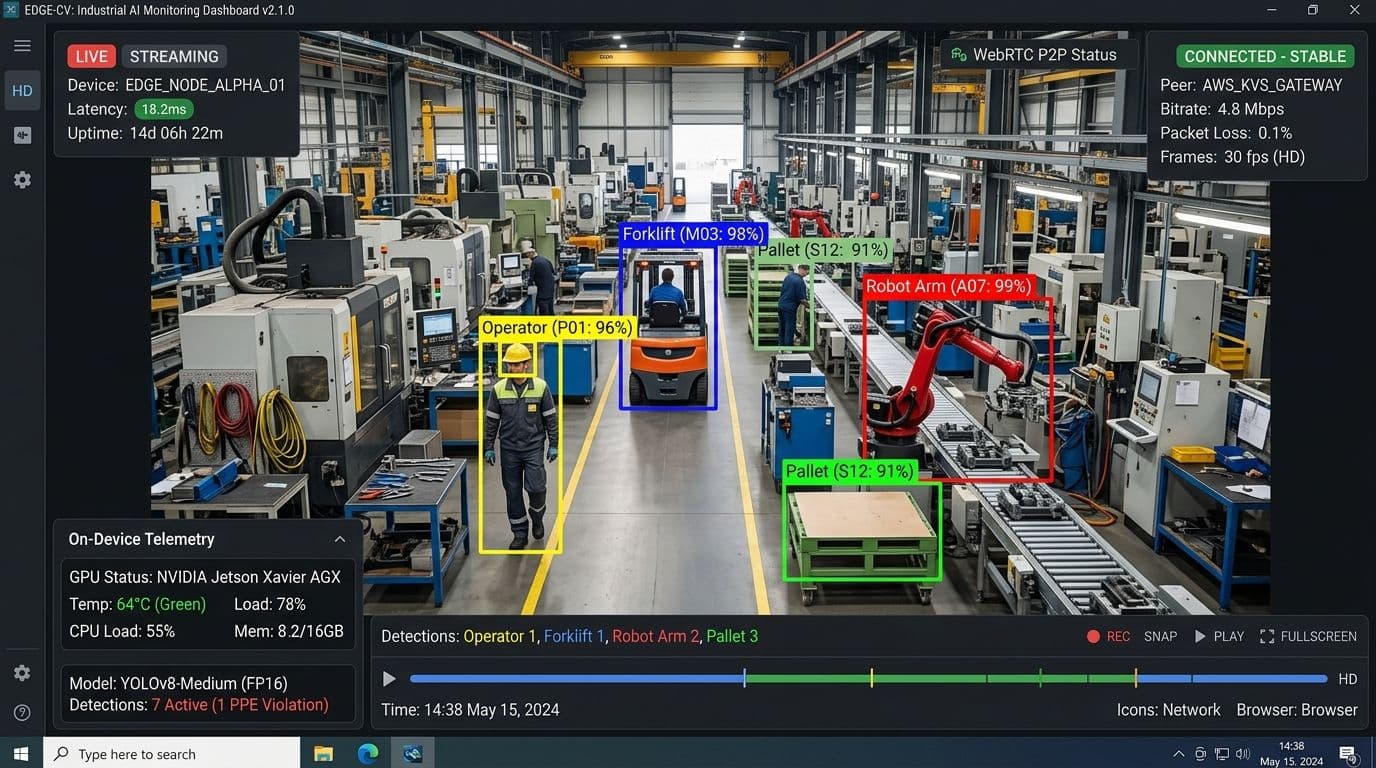Click the Peer: AWS_KVS_GATEWAY line
Viewport: 1376px width, 768px height.
(1251, 85)
